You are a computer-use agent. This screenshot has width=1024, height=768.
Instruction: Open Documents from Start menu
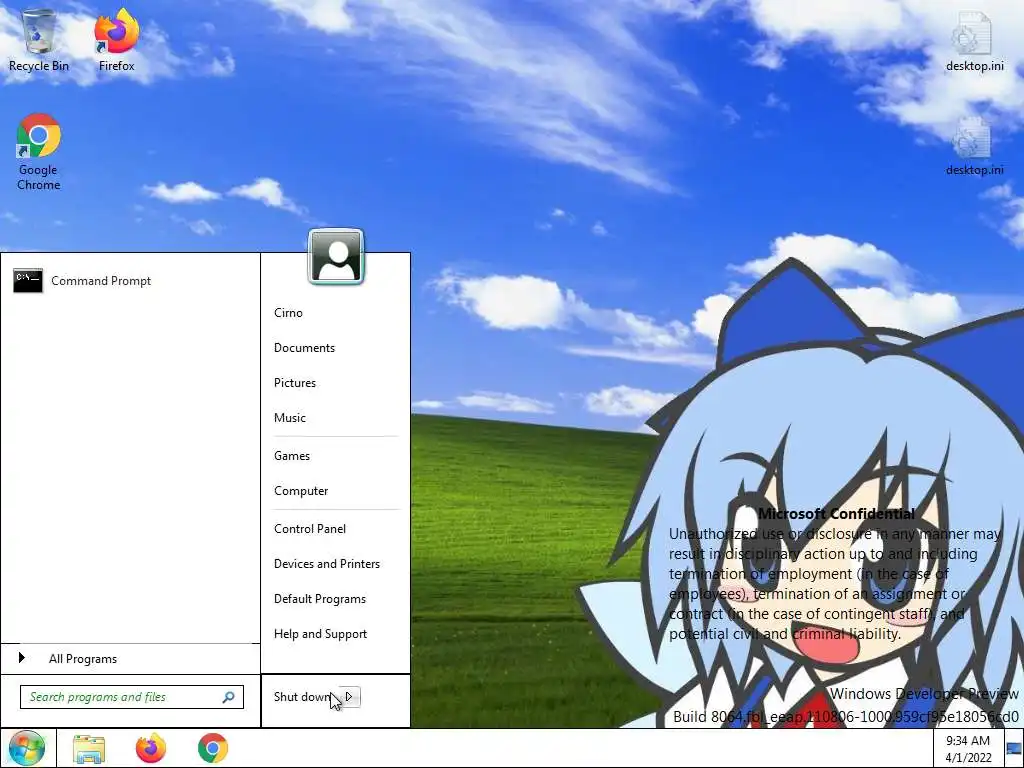click(x=304, y=348)
